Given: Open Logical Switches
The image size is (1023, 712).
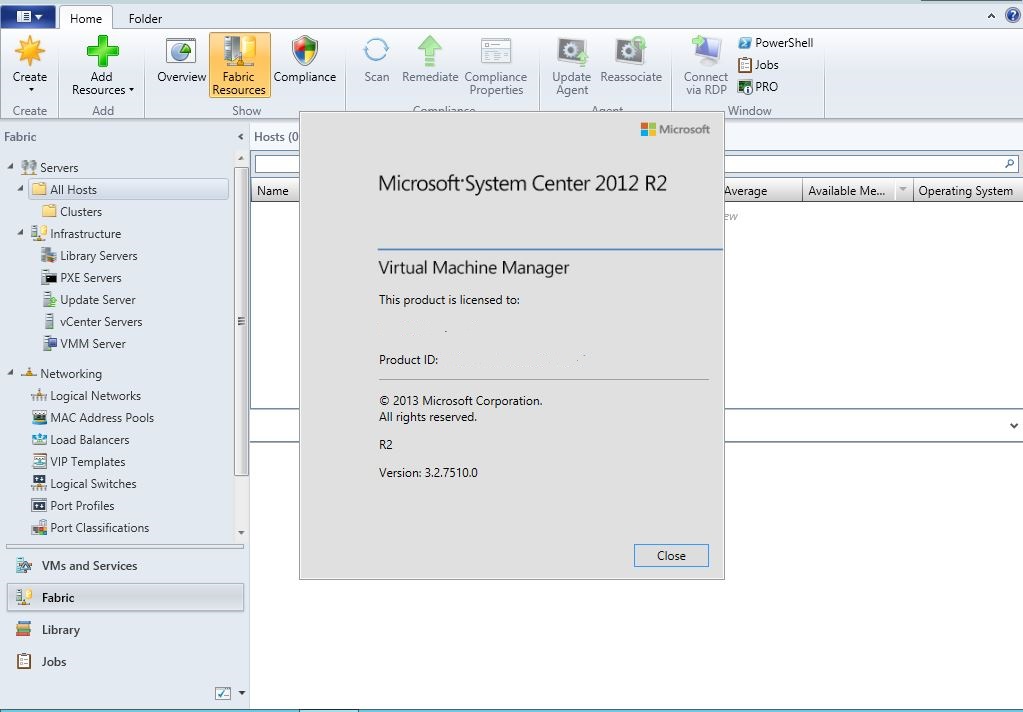Looking at the screenshot, I should (x=84, y=484).
